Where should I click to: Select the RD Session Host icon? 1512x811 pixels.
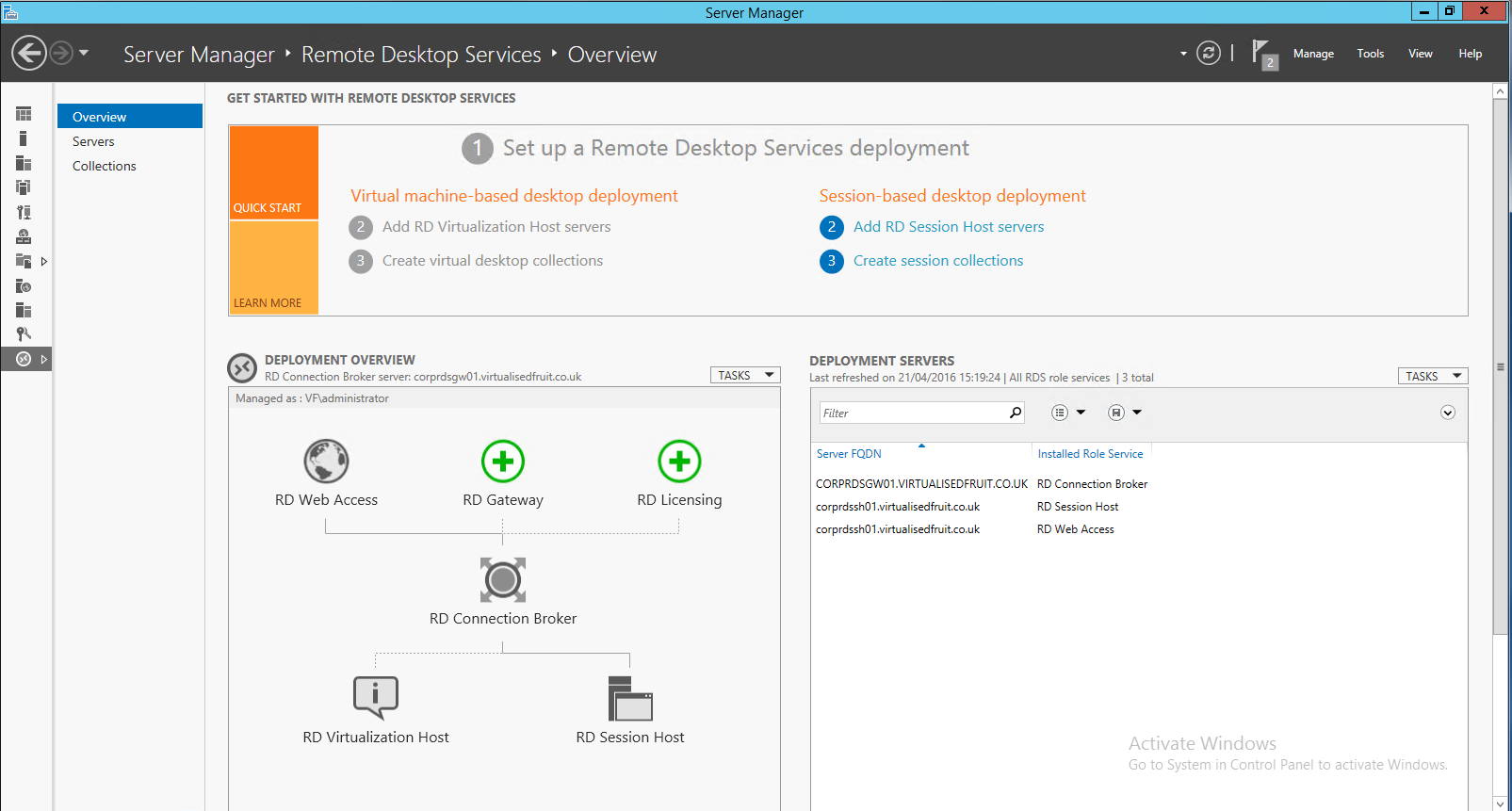(x=629, y=698)
